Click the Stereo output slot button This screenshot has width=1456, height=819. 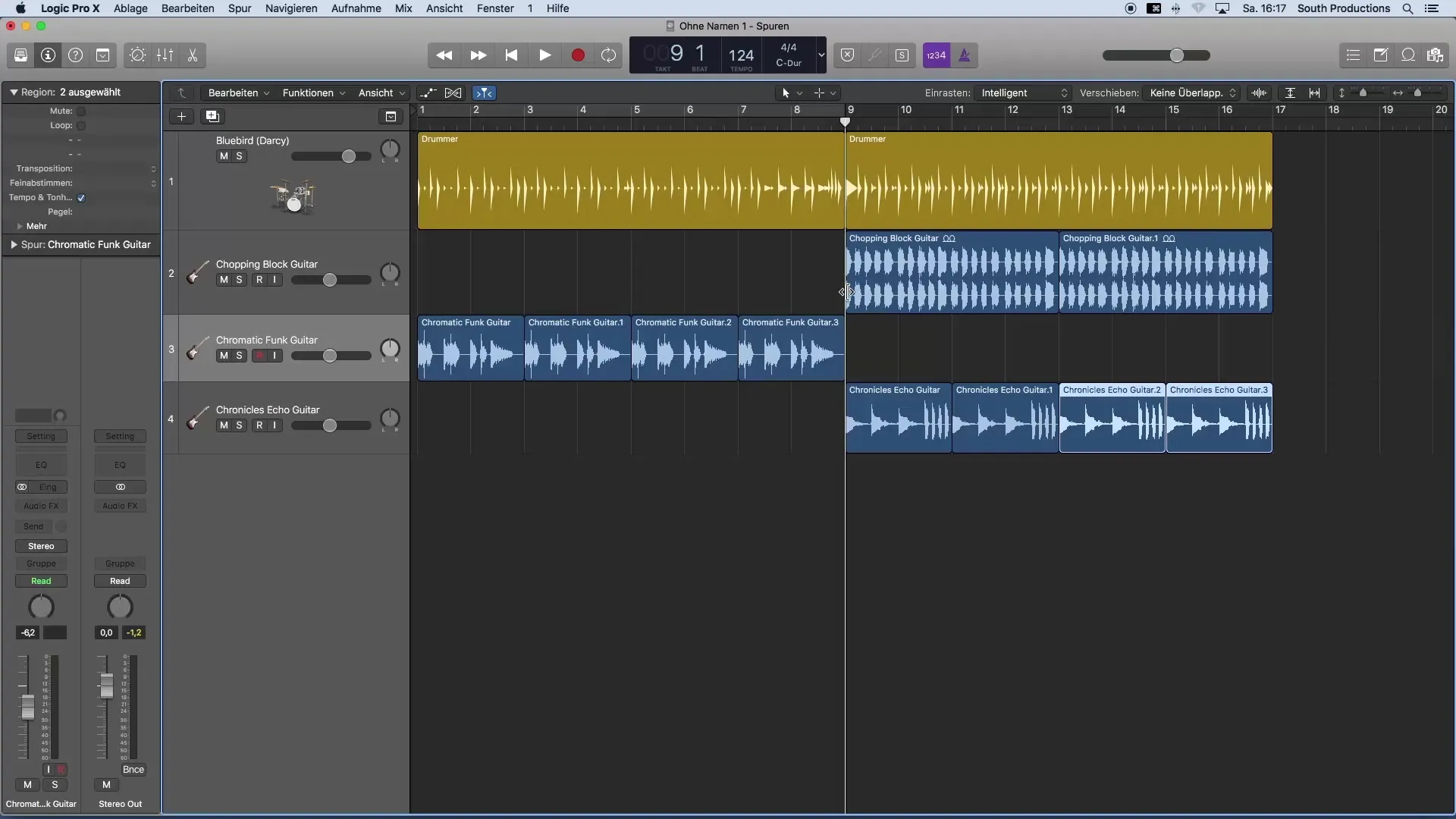(41, 547)
